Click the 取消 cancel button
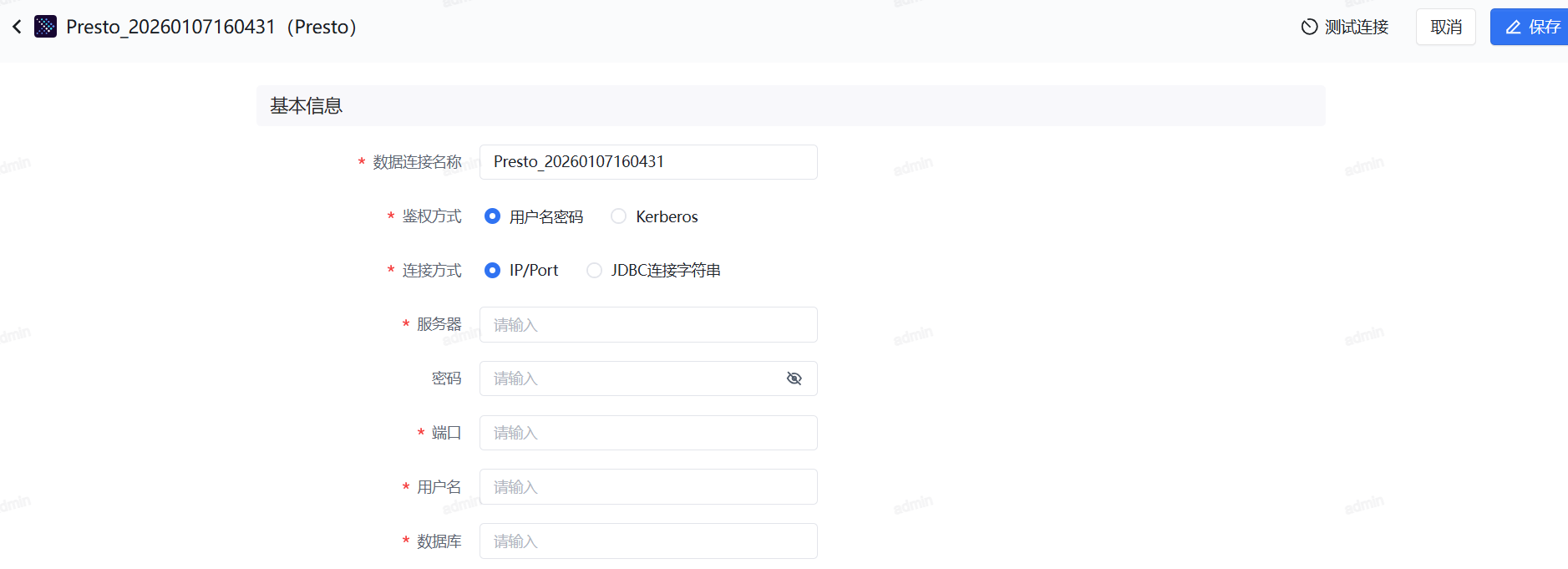 [x=1445, y=27]
